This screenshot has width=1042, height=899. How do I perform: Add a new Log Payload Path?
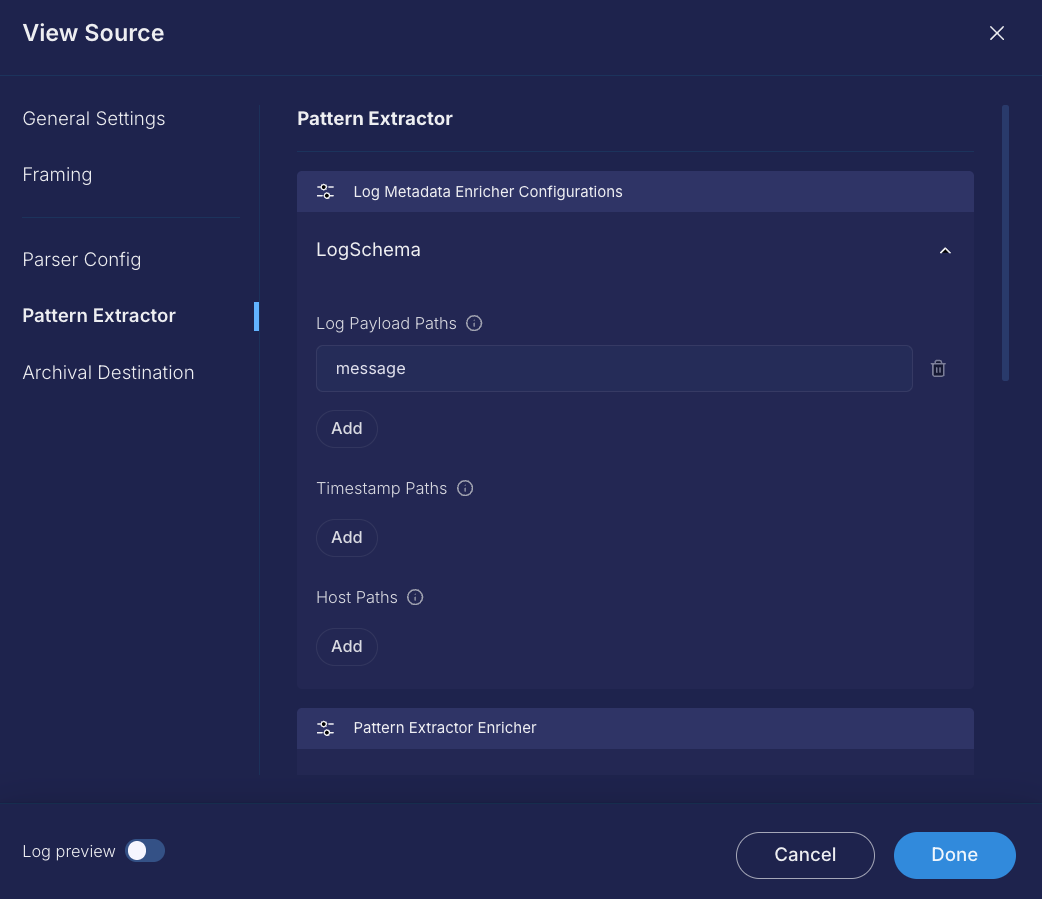pos(347,428)
